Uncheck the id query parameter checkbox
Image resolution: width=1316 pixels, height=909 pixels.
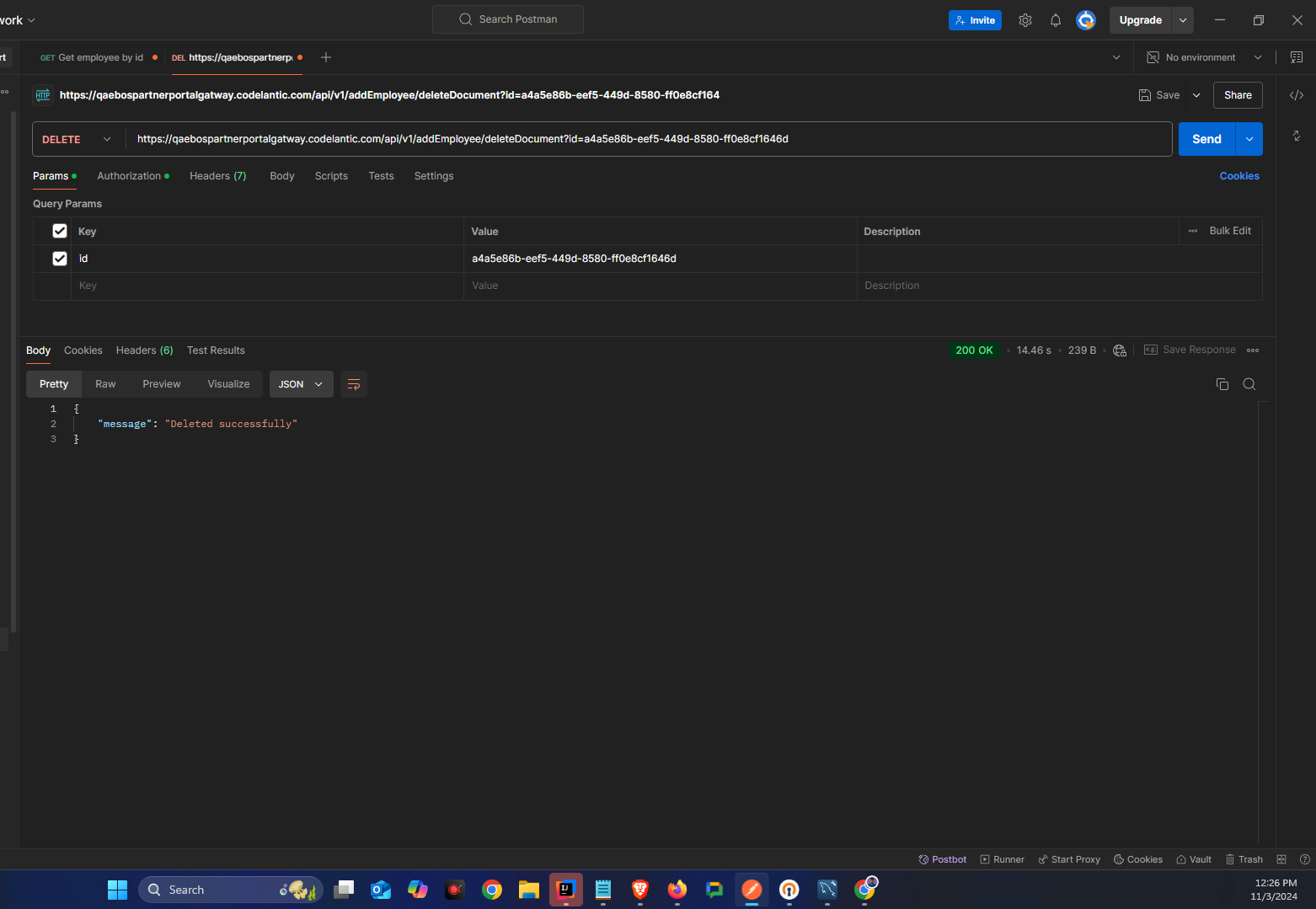[60, 259]
